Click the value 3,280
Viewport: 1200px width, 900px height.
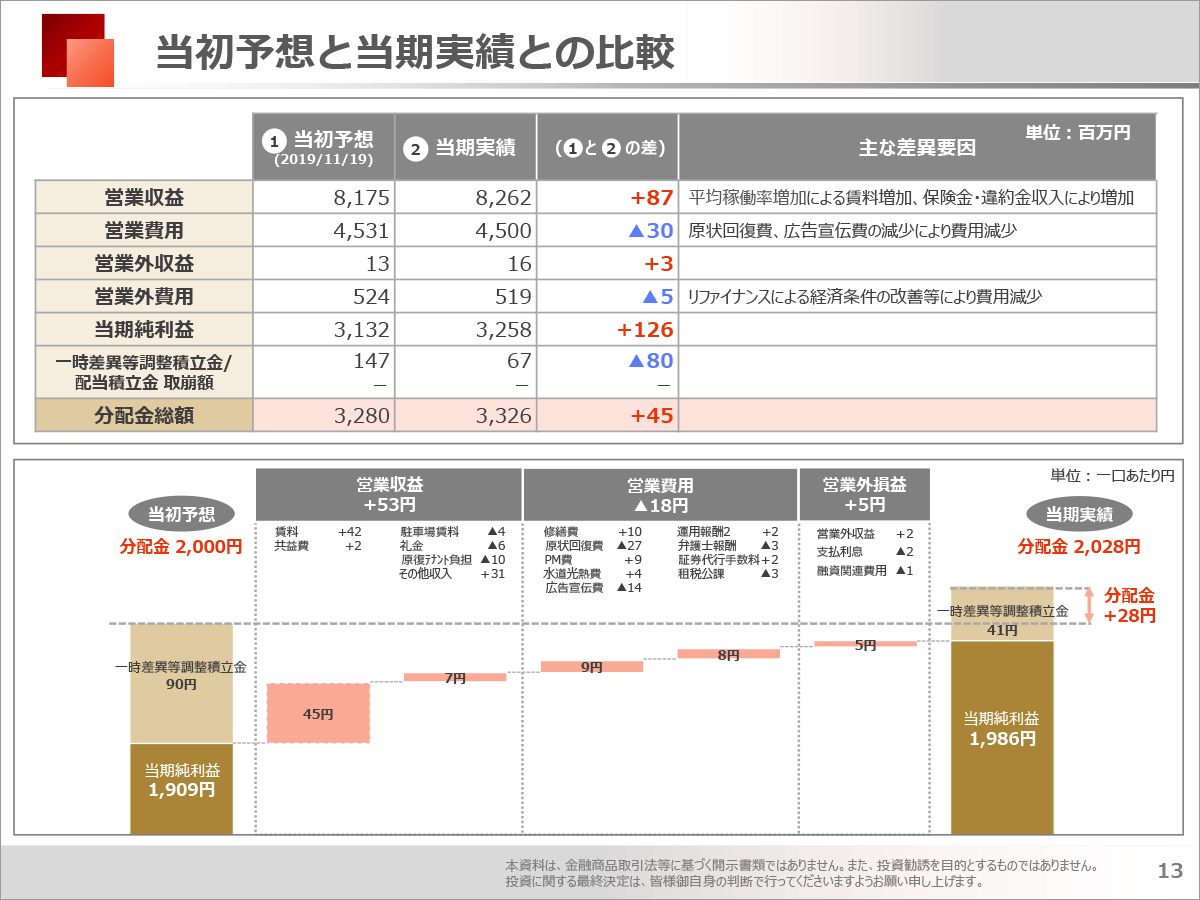coord(361,415)
